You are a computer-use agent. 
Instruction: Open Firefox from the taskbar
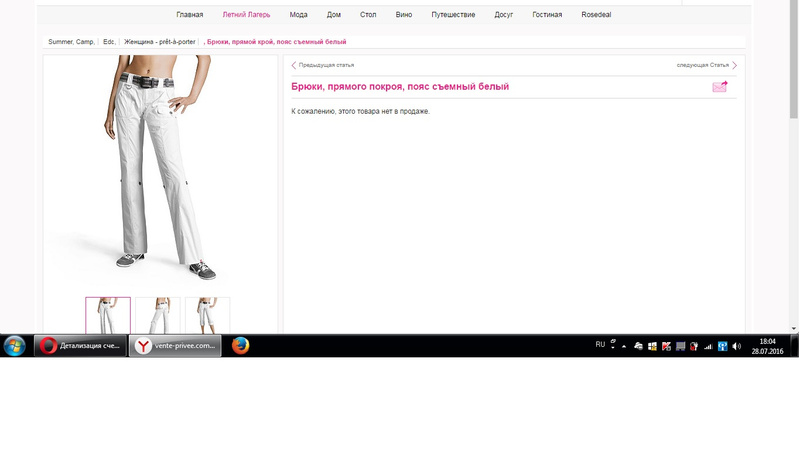click(x=240, y=346)
